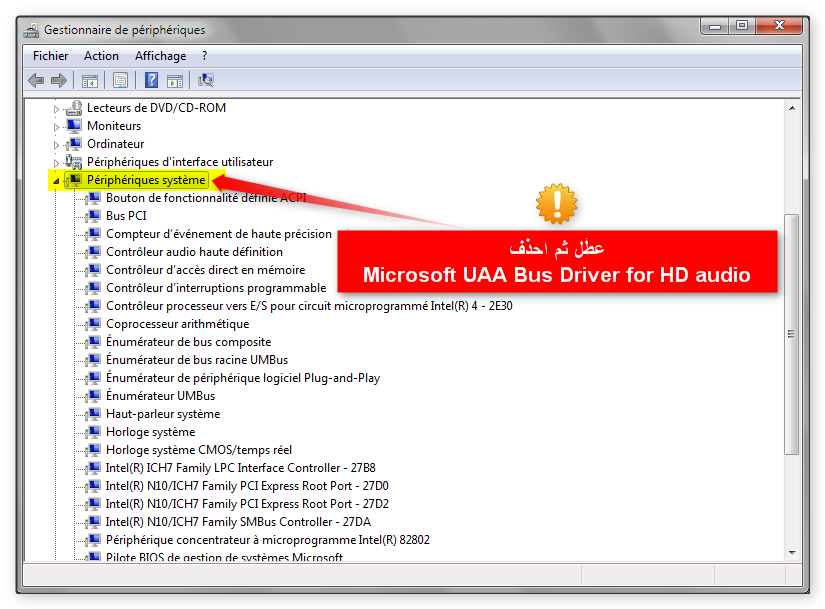Select Haut-parleur système in the list
Screen dimensions: 825x609
click(162, 414)
